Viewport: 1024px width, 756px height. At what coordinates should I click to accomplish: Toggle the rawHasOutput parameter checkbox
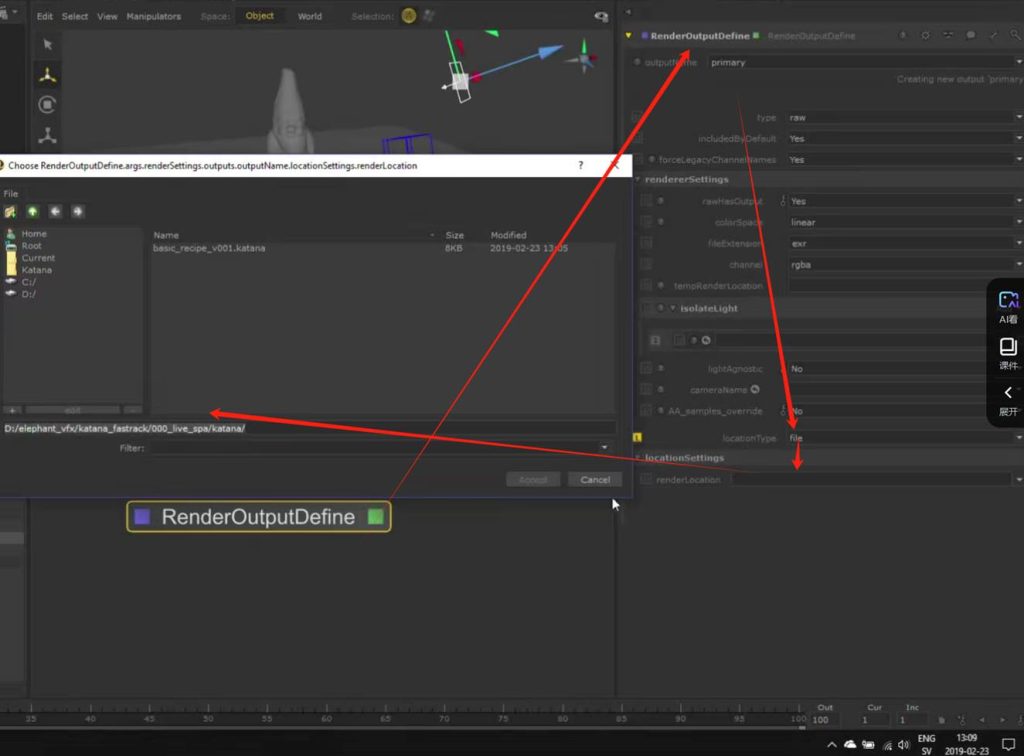[647, 201]
